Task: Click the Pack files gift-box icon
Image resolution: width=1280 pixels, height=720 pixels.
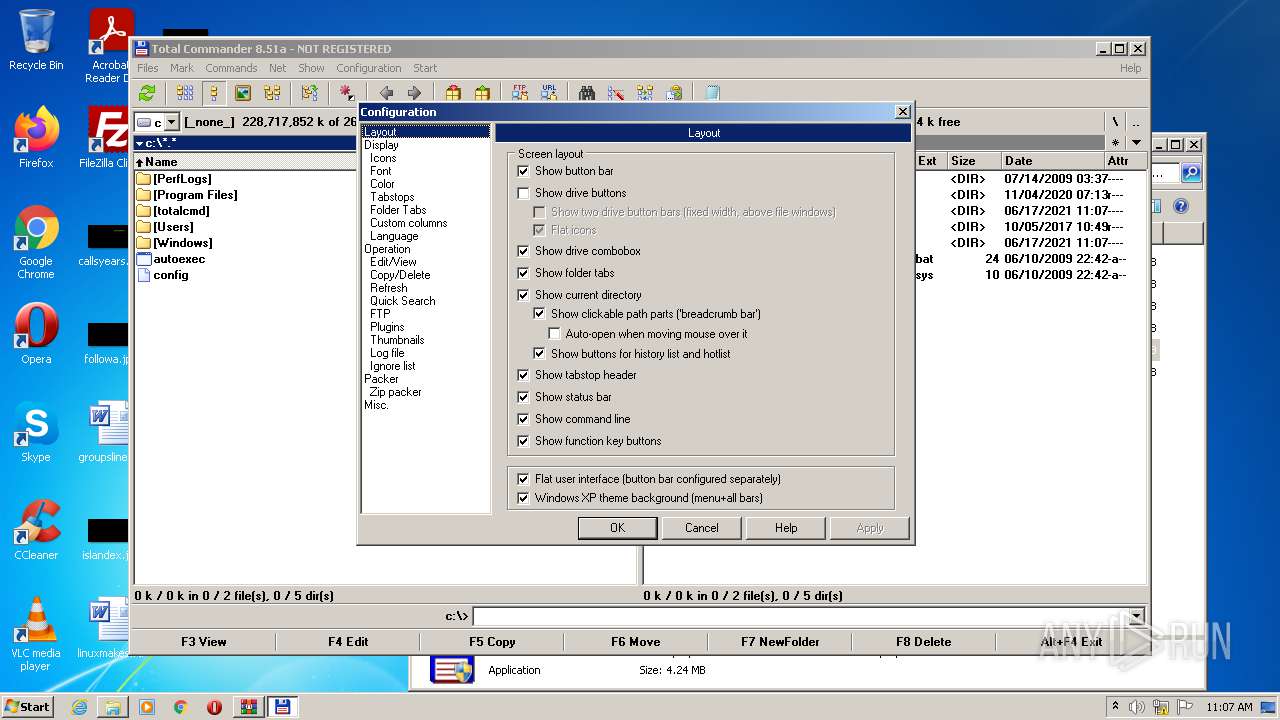Action: [453, 93]
